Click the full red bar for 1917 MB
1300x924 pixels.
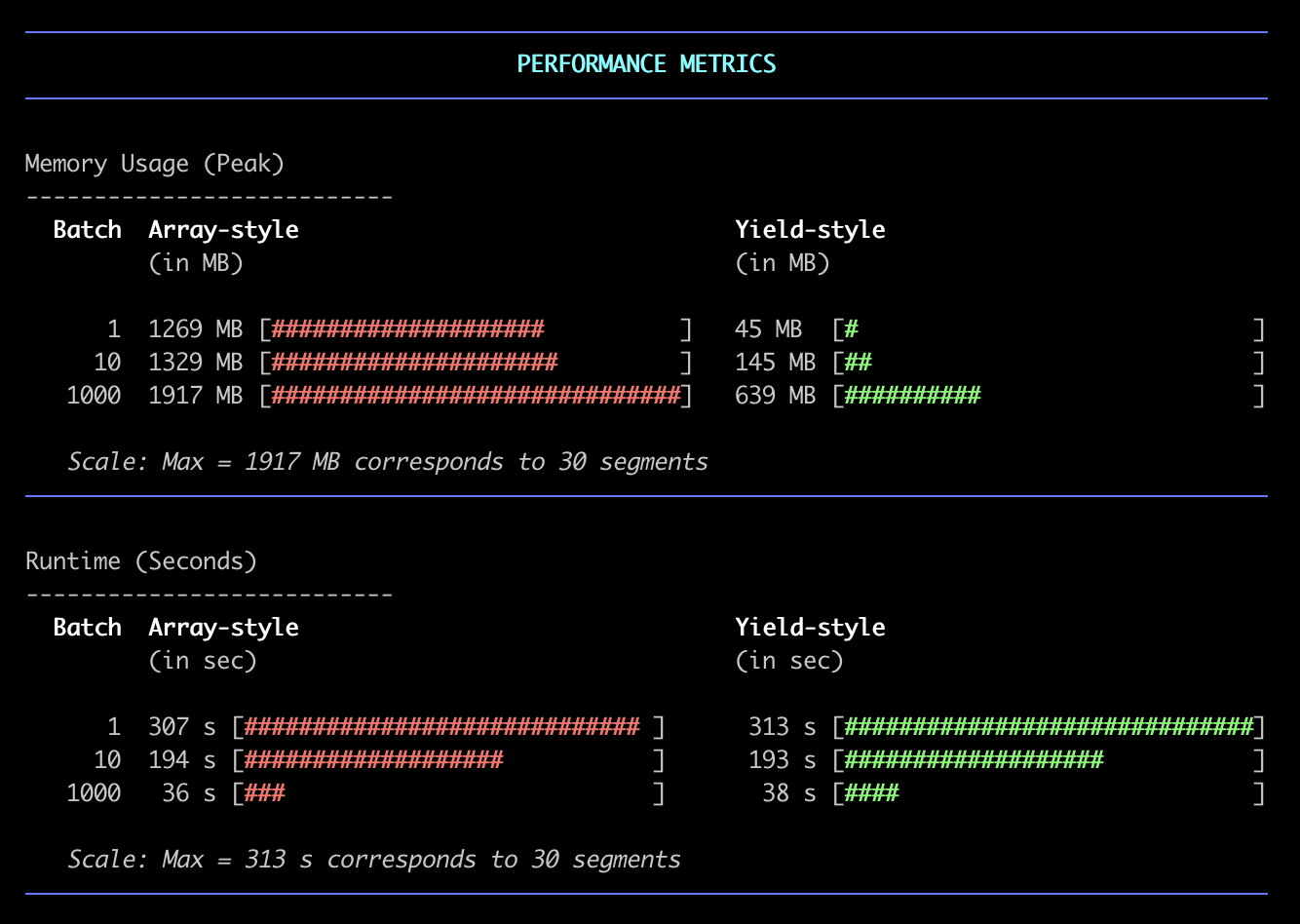(476, 396)
